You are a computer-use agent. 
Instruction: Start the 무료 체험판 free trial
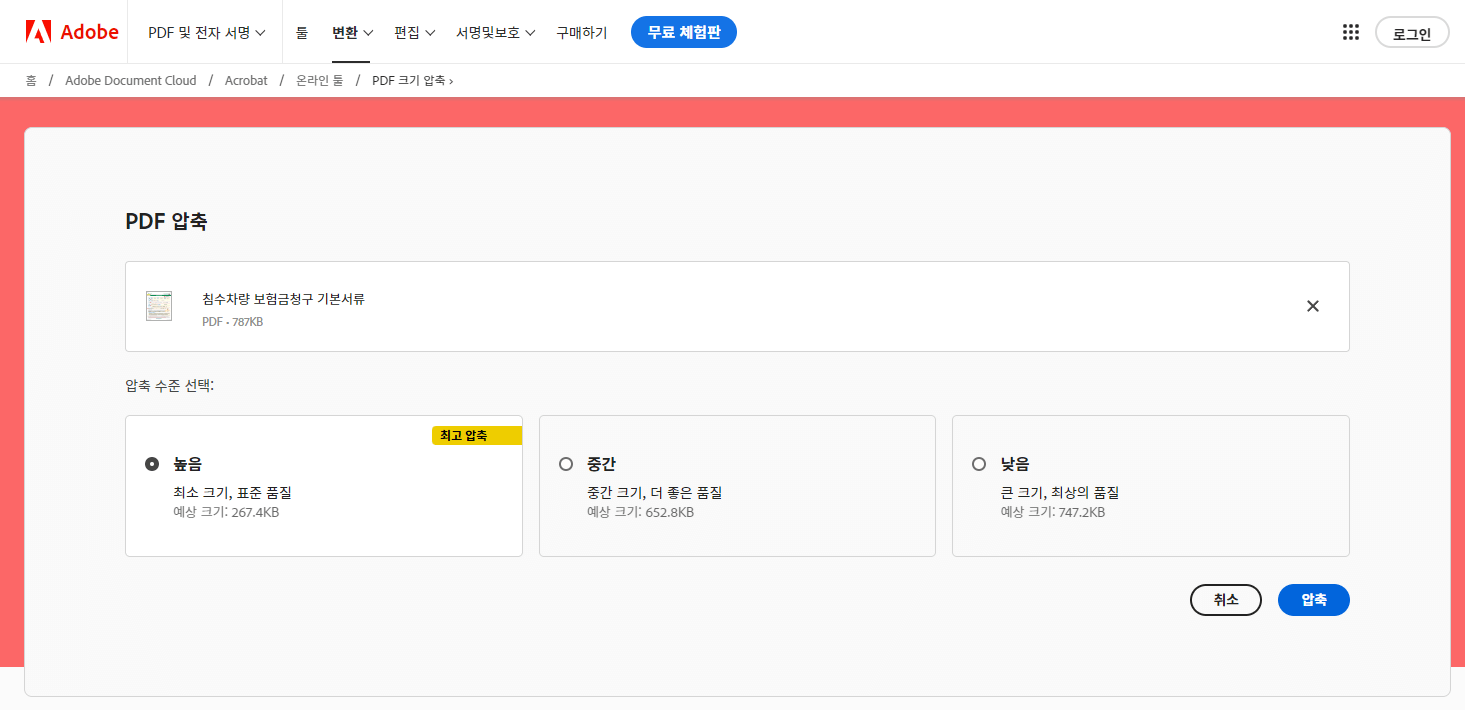683,31
